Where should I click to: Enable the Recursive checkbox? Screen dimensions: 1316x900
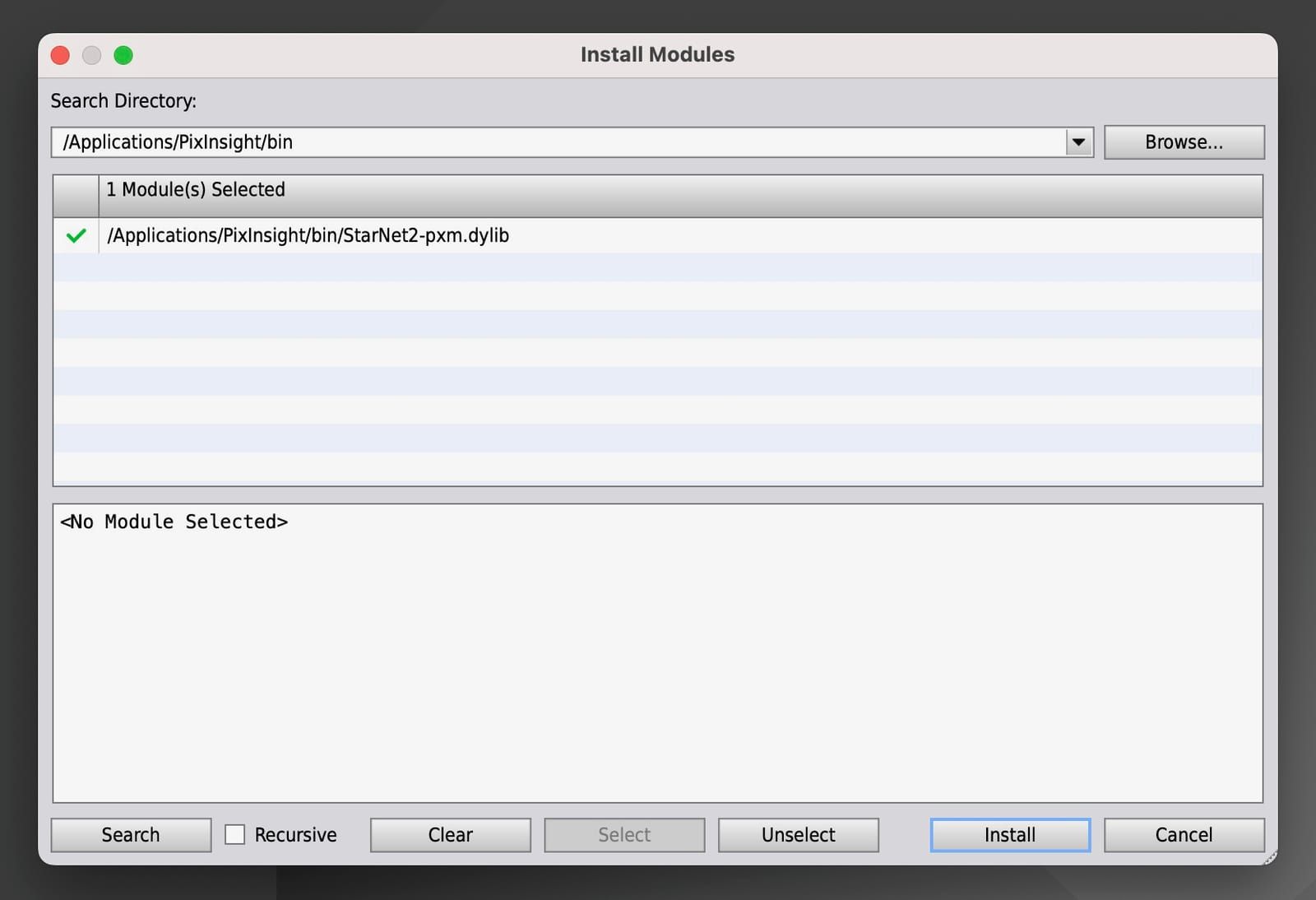pyautogui.click(x=235, y=834)
